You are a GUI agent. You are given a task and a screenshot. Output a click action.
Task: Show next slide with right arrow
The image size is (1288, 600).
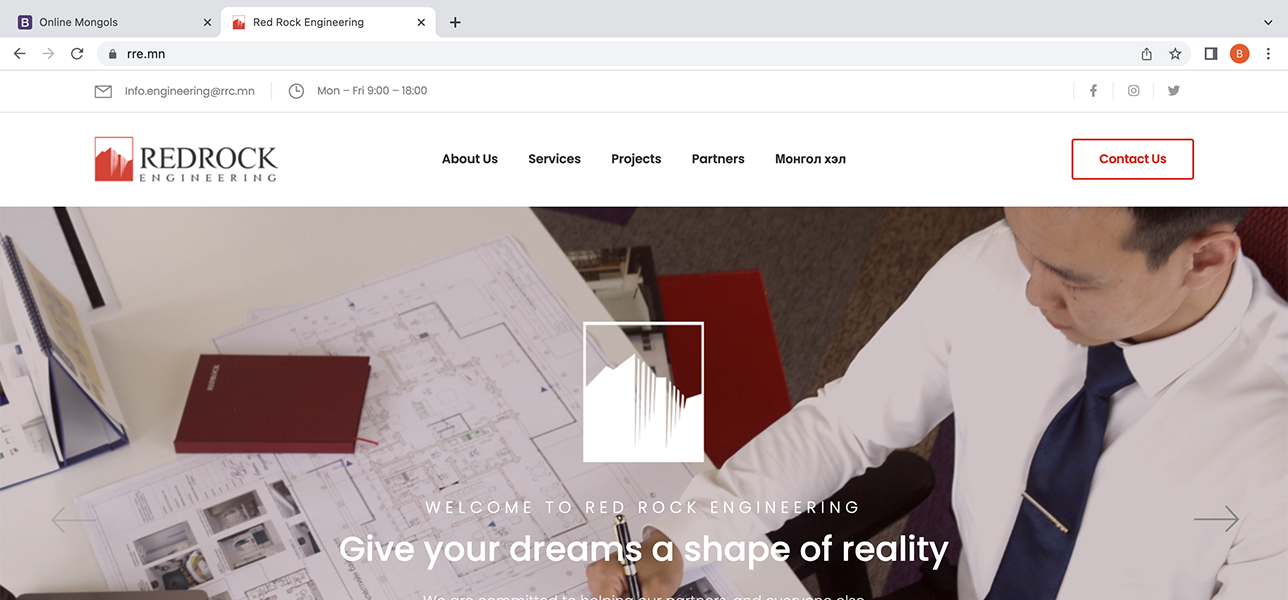1216,518
